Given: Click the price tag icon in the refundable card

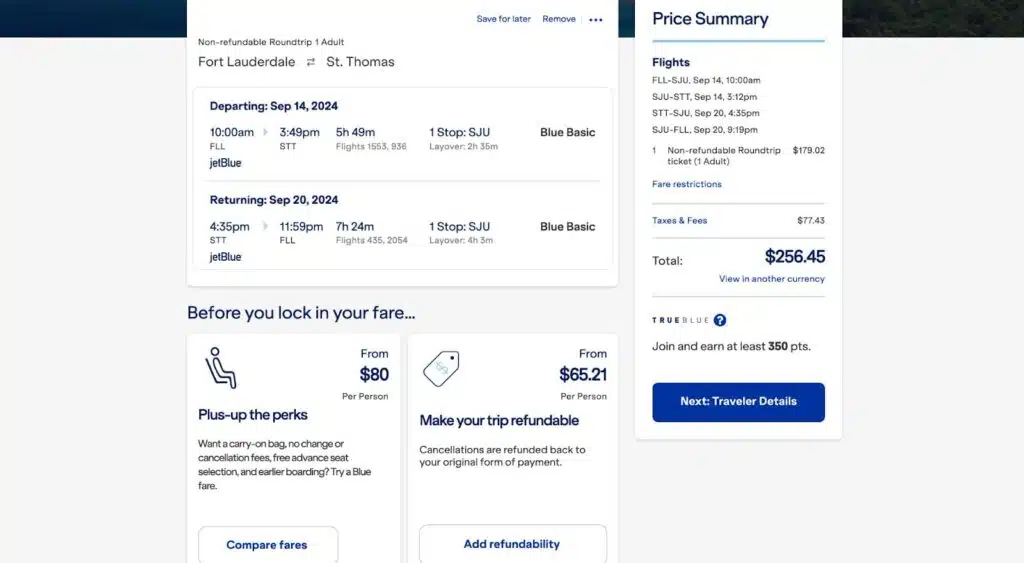Looking at the screenshot, I should click(x=441, y=369).
